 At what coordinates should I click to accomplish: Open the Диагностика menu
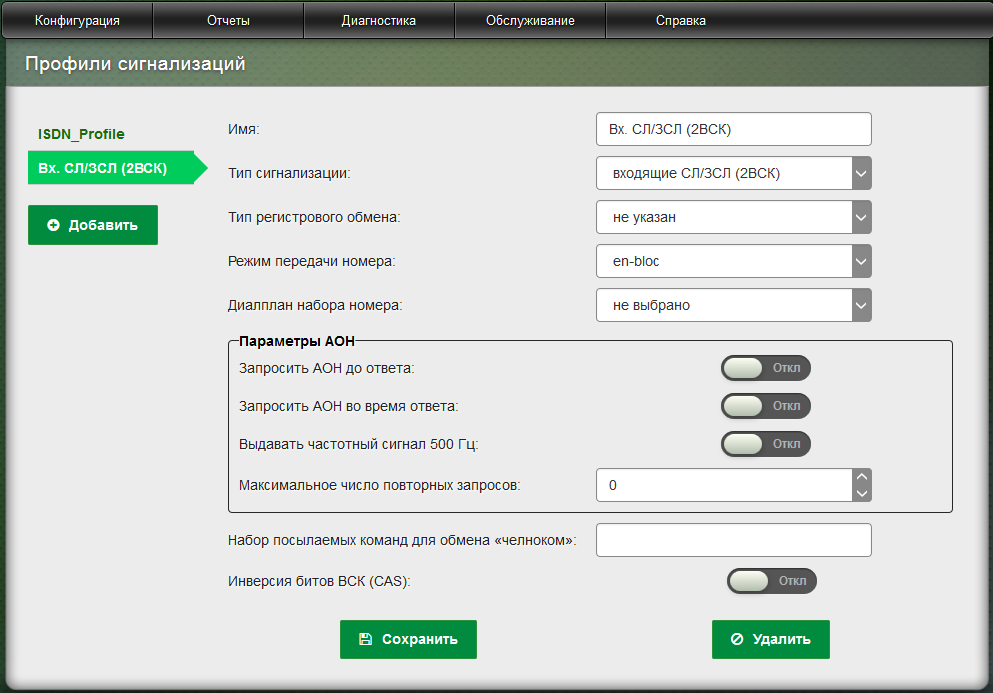pos(379,20)
